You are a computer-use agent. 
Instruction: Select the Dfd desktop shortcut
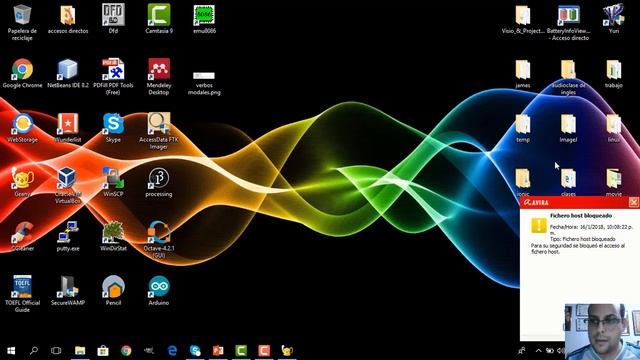pyautogui.click(x=113, y=19)
